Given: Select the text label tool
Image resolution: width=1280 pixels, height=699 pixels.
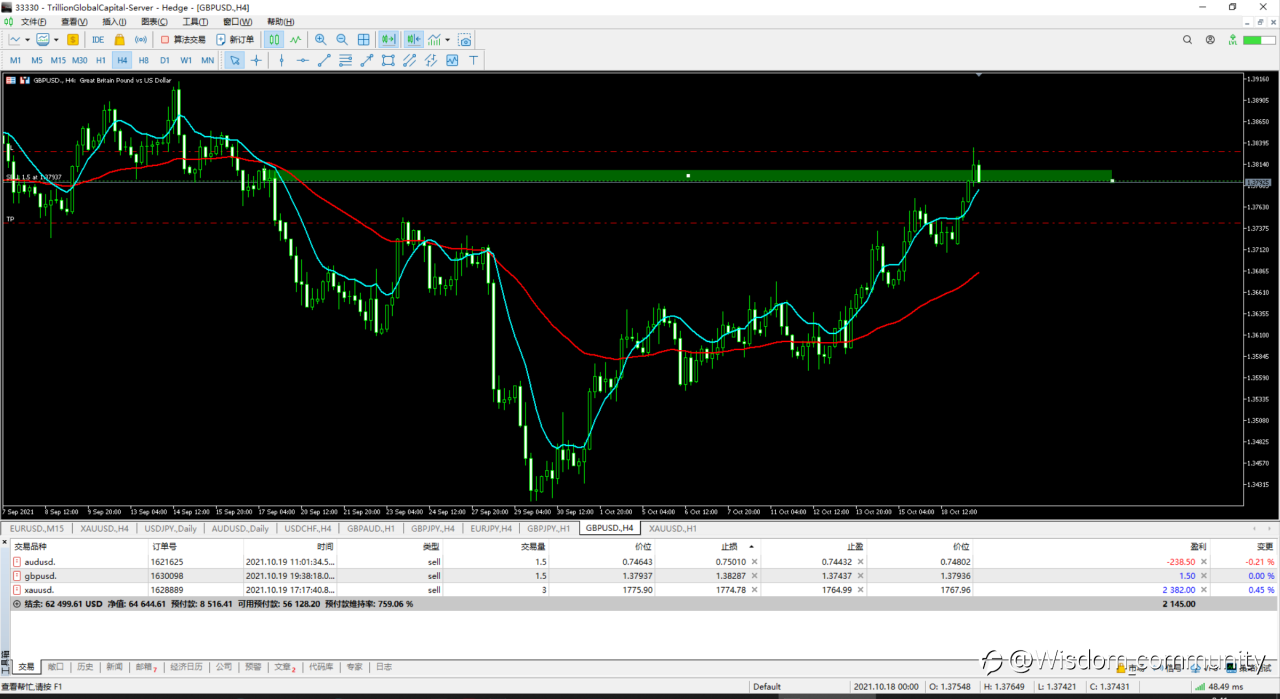Looking at the screenshot, I should (473, 60).
